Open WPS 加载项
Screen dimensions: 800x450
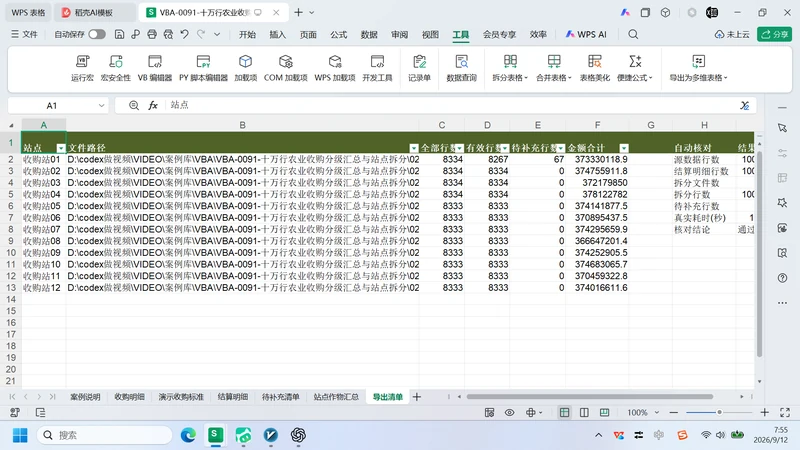(x=335, y=68)
